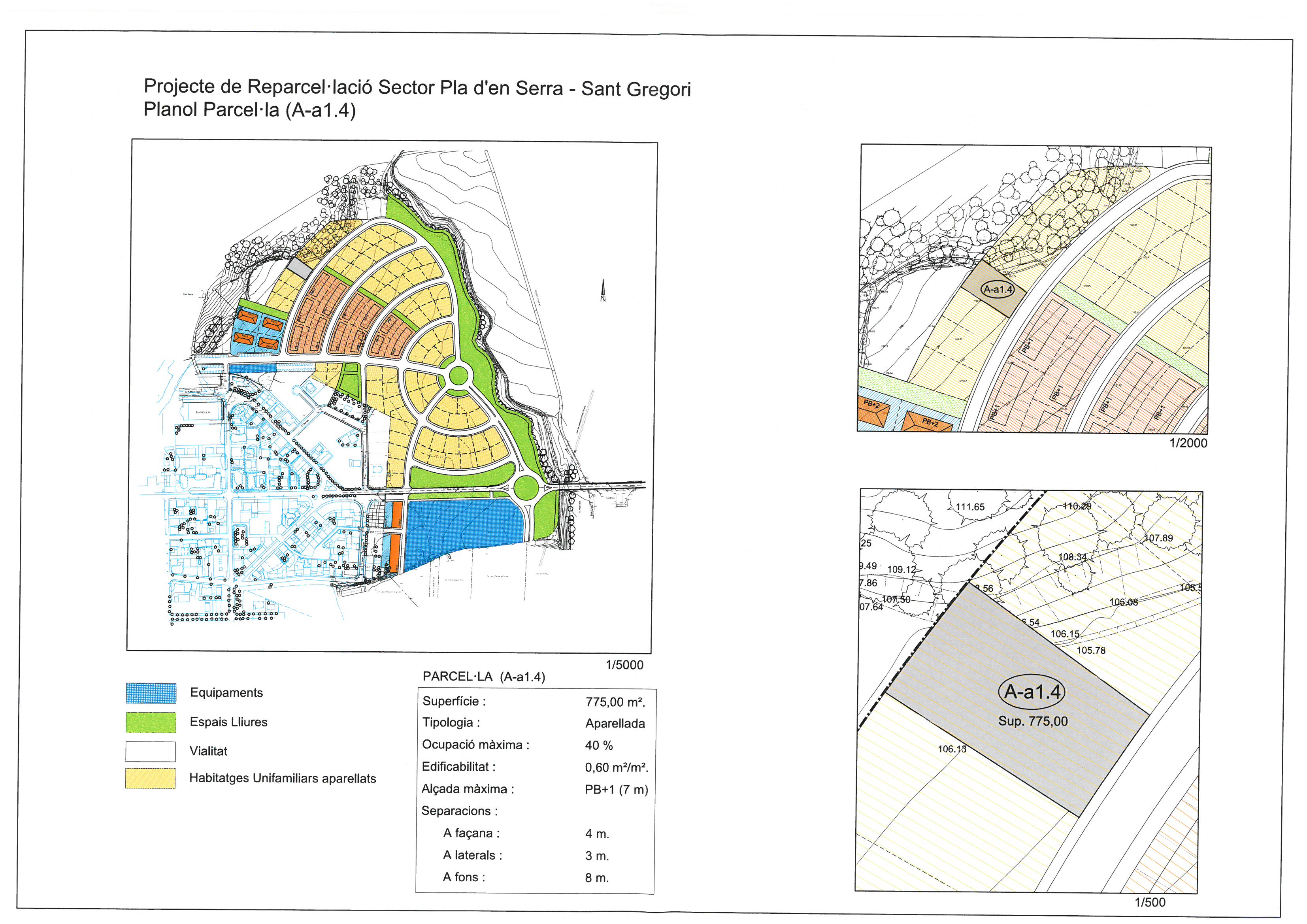
Task: Click the large green roundabout on the main road
Action: [x=525, y=488]
